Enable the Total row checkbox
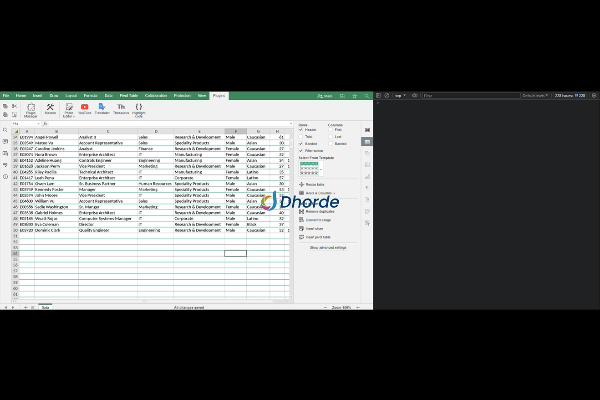This screenshot has width=600, height=400. [301, 136]
